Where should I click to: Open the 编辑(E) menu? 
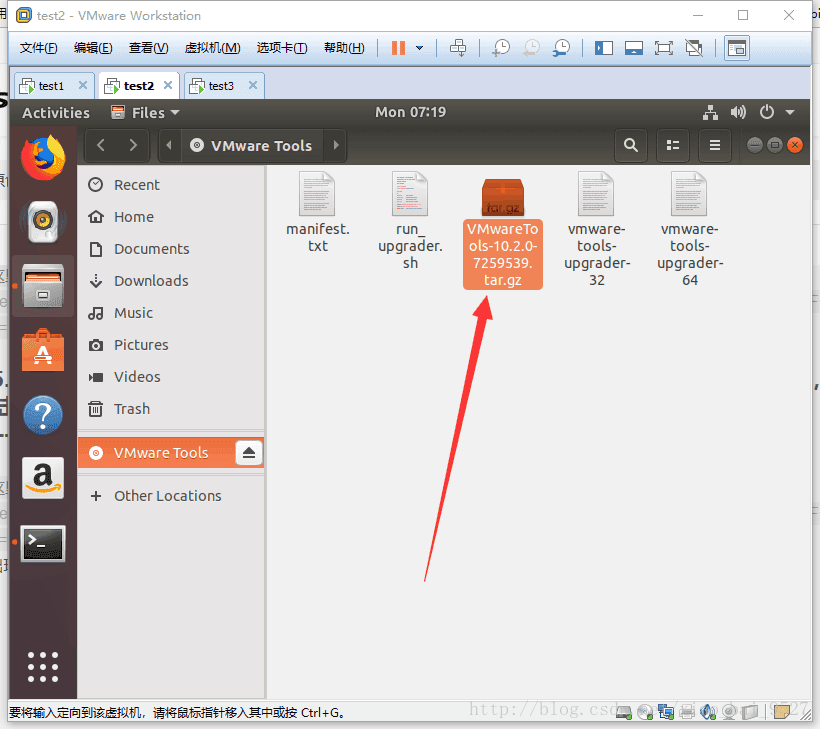[93, 48]
